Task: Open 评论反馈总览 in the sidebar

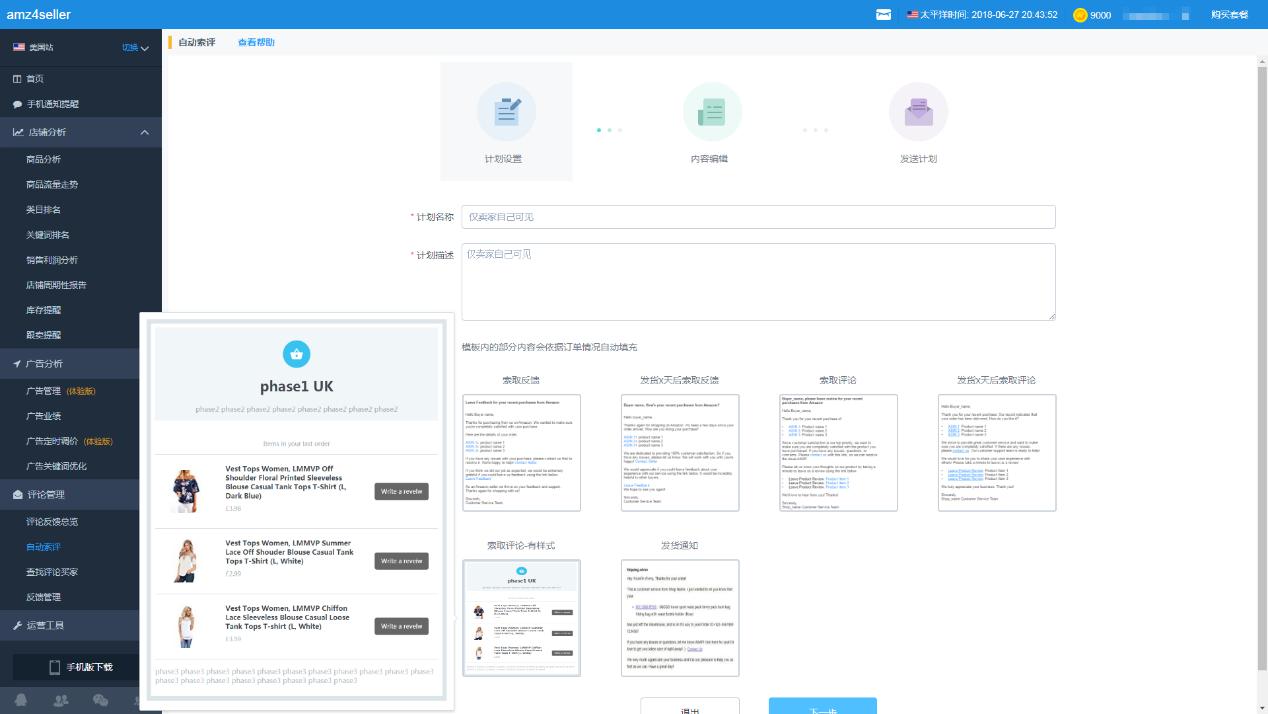Action: point(52,522)
